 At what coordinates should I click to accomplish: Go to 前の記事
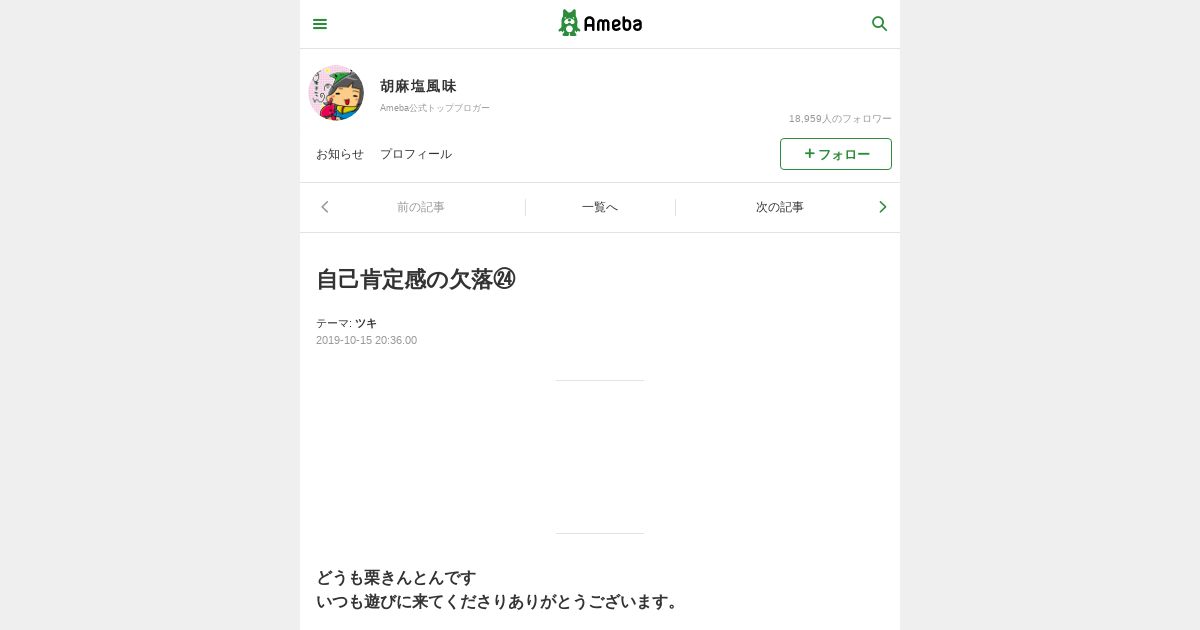(421, 207)
